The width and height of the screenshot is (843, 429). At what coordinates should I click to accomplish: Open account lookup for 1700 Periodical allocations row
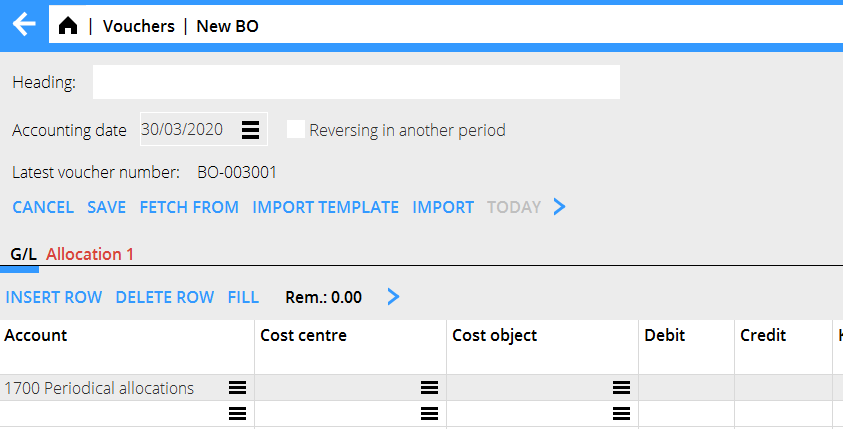(x=237, y=388)
